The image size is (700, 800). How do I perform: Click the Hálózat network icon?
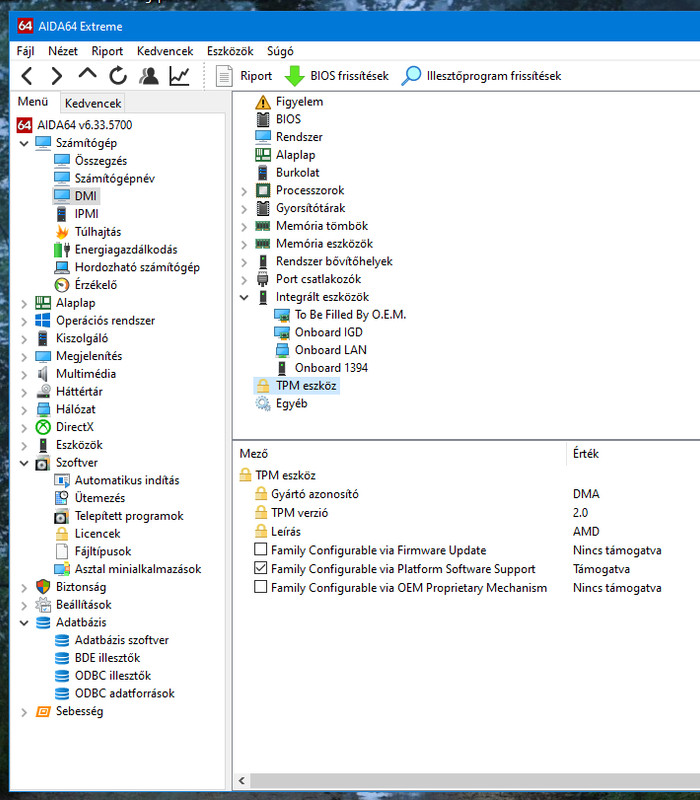[x=43, y=409]
